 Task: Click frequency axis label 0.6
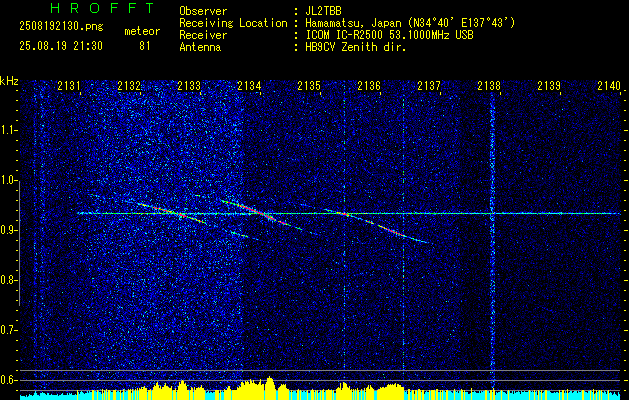click(9, 380)
